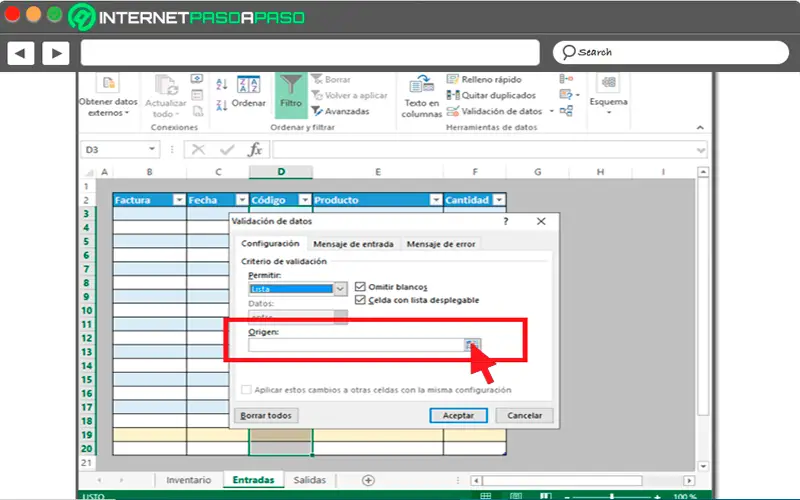The image size is (800, 500).
Task: Open the Código column filter dropdown
Action: (x=305, y=200)
